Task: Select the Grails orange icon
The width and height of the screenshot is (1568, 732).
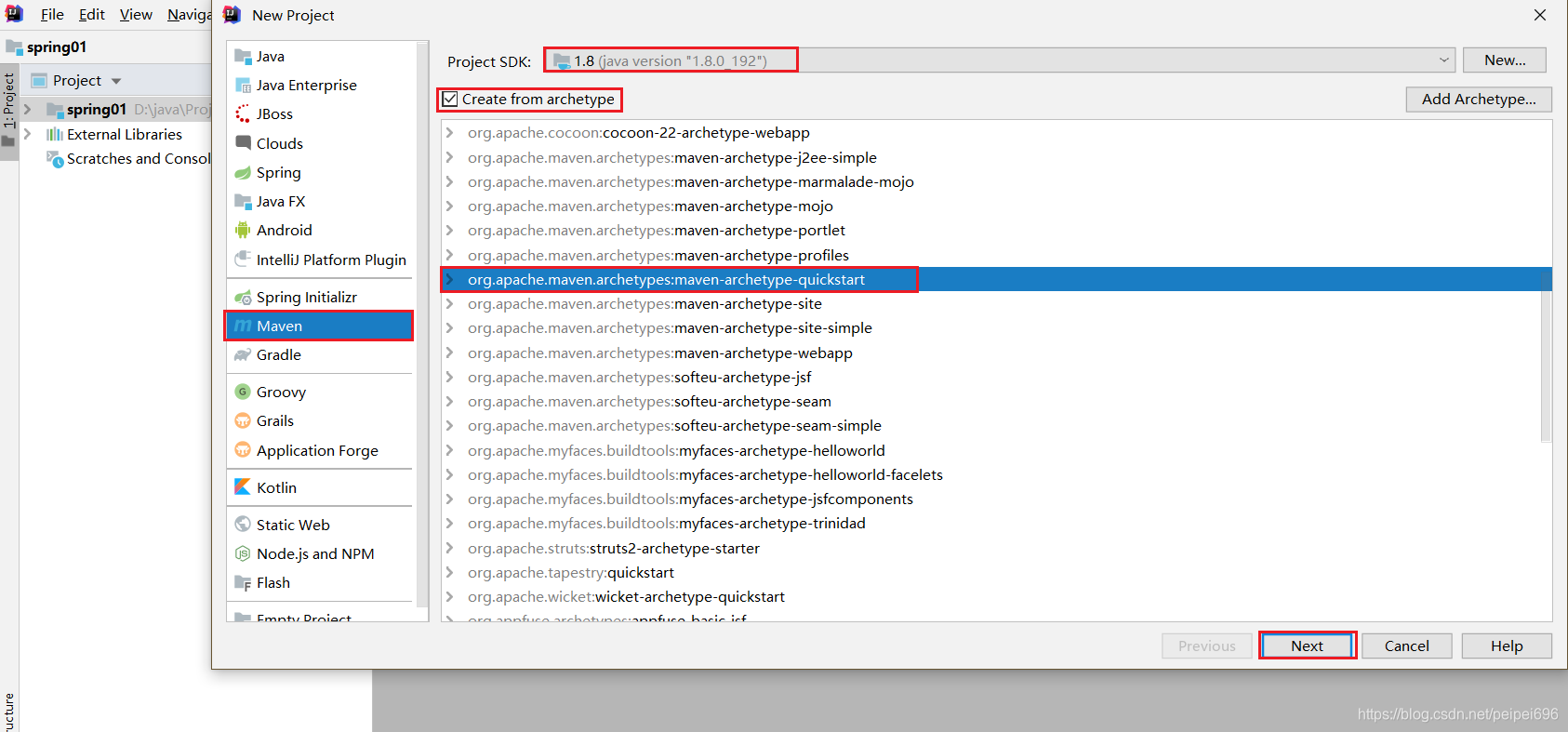Action: tap(243, 420)
